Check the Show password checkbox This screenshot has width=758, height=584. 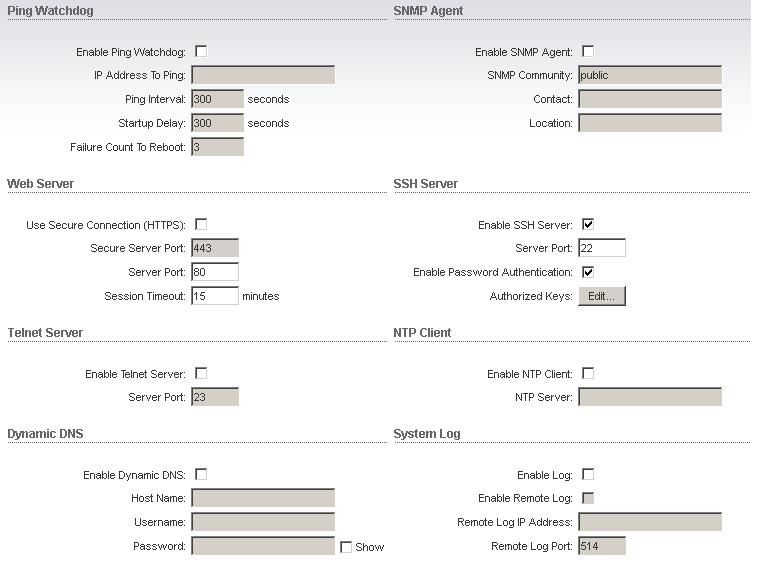346,547
